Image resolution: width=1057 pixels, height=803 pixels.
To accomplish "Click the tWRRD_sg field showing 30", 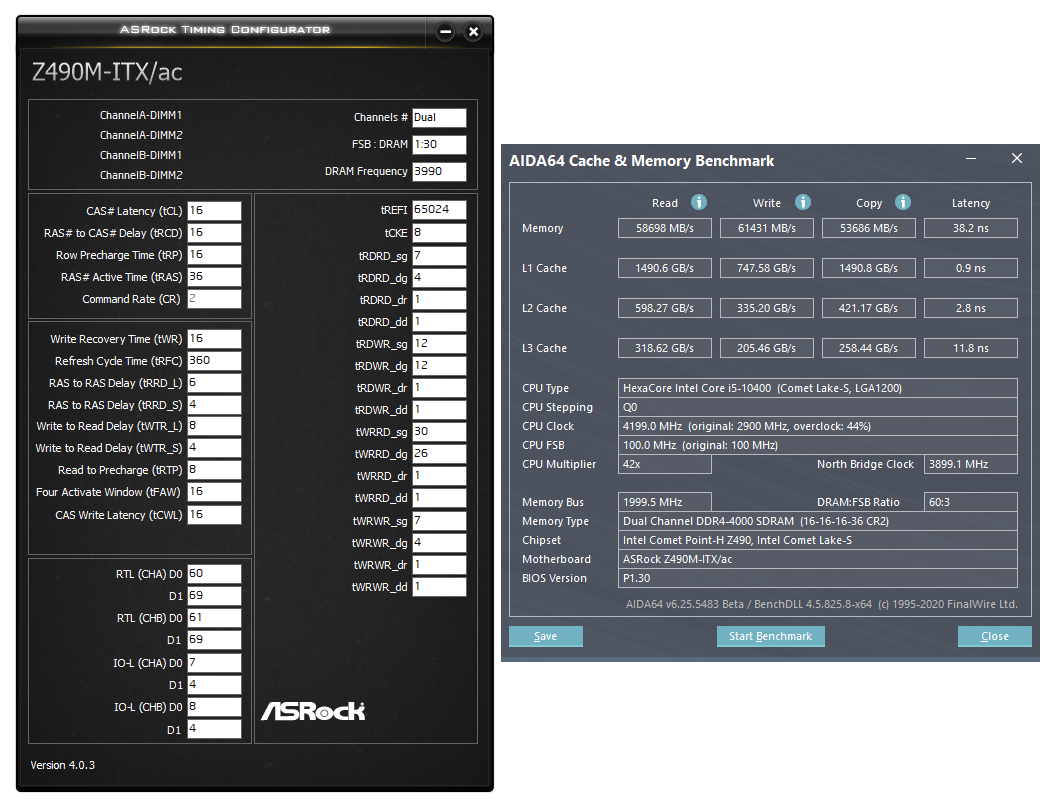I will 439,432.
